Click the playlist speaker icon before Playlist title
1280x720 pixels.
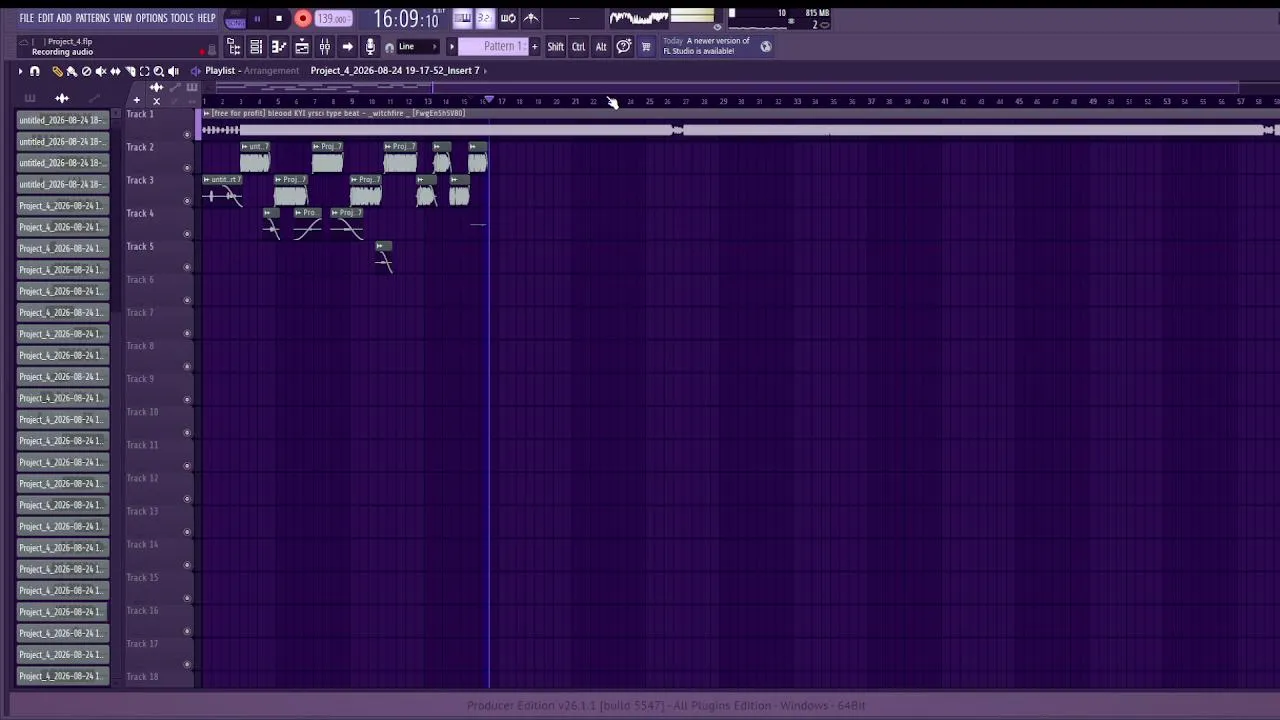(x=195, y=71)
